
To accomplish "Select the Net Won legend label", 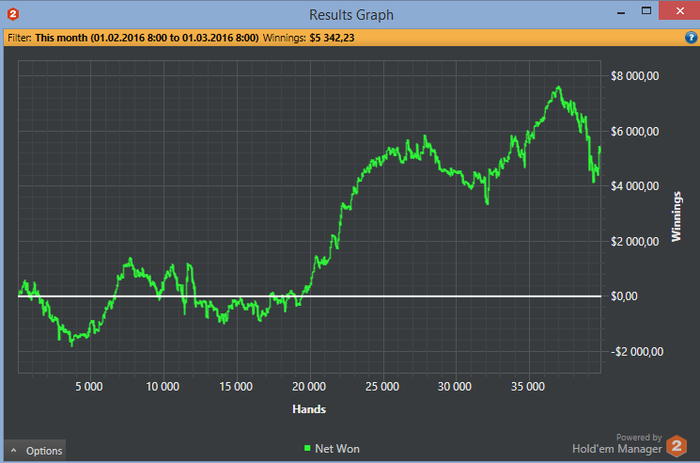I will pyautogui.click(x=337, y=449).
